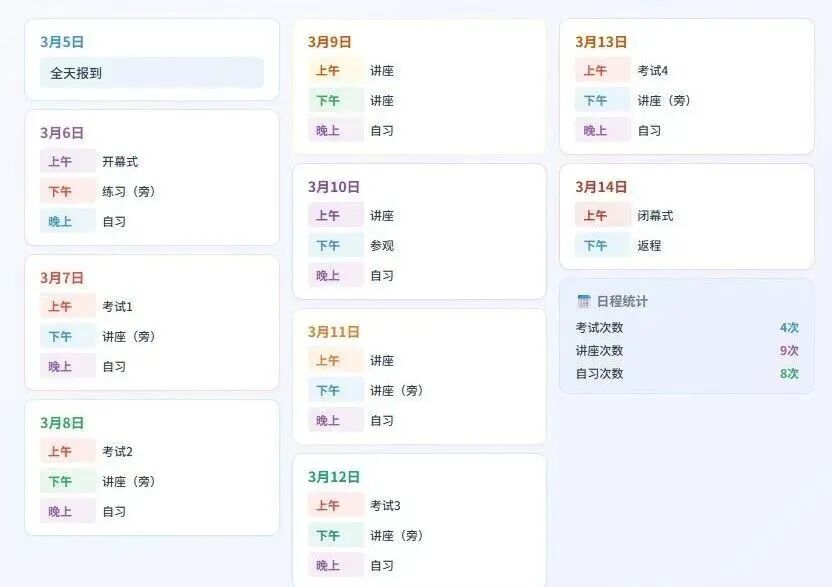Select the 返程 afternoon entry on 3月14日

649,246
